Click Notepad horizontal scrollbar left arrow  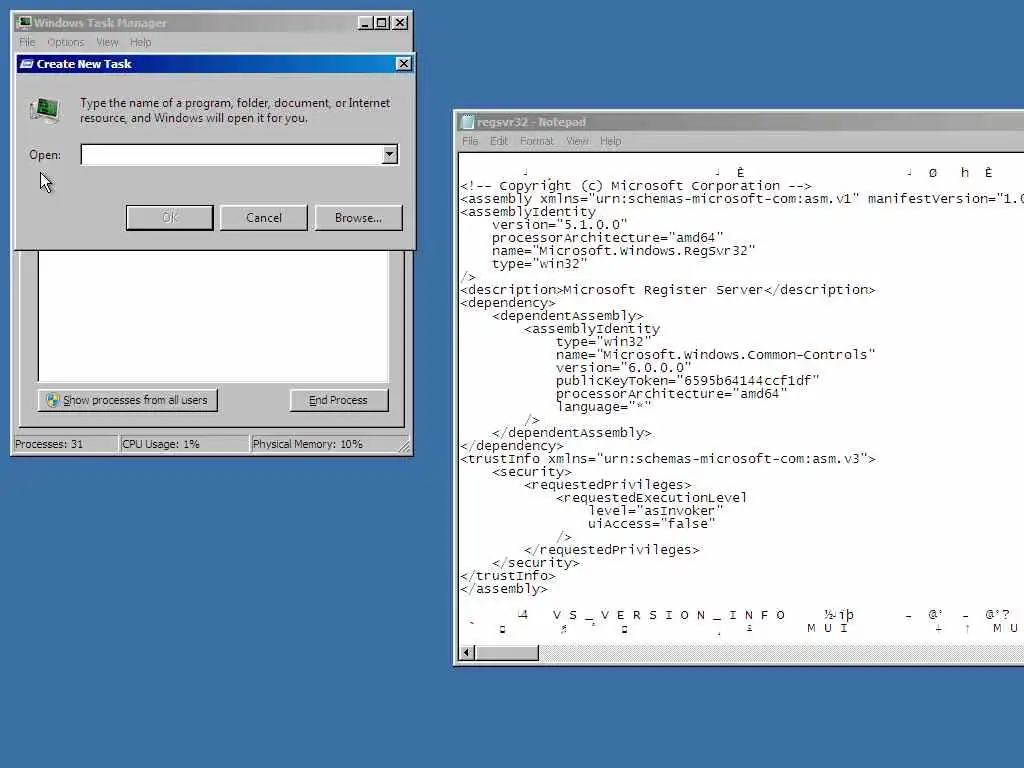[467, 652]
